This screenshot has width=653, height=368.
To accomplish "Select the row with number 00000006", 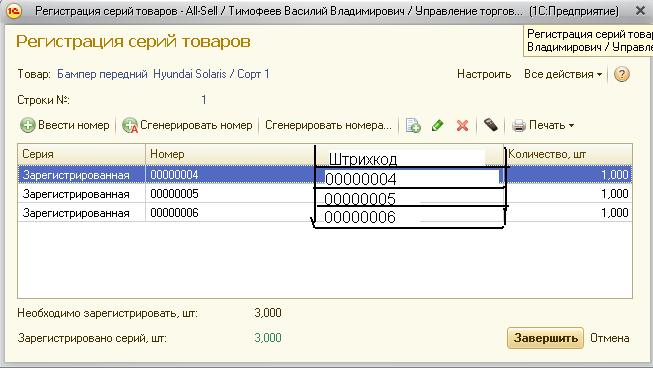I will (325, 213).
